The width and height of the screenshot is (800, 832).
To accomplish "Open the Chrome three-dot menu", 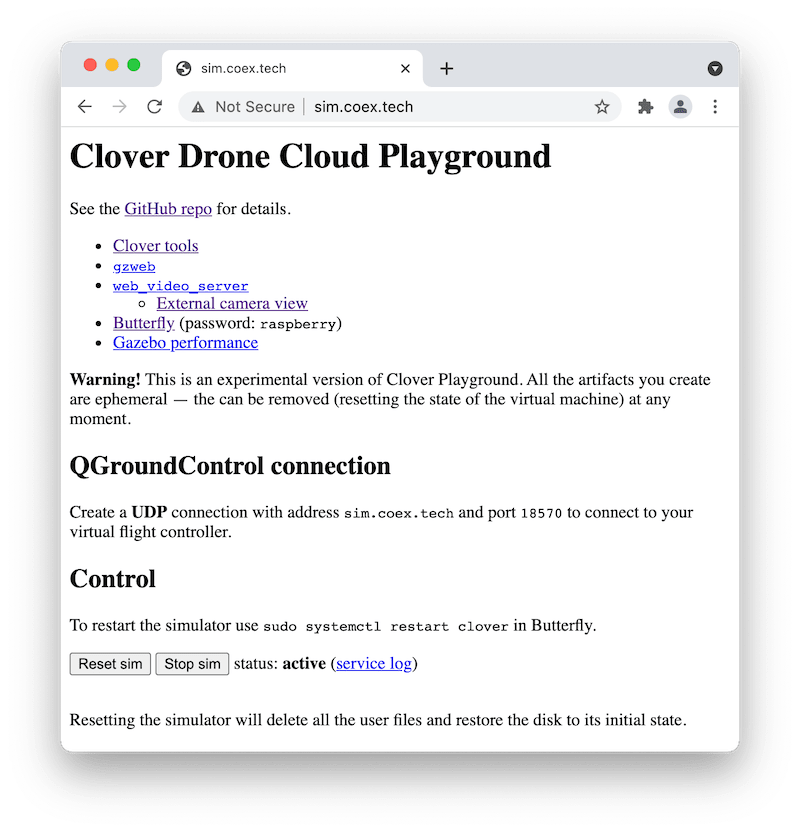I will click(x=715, y=107).
